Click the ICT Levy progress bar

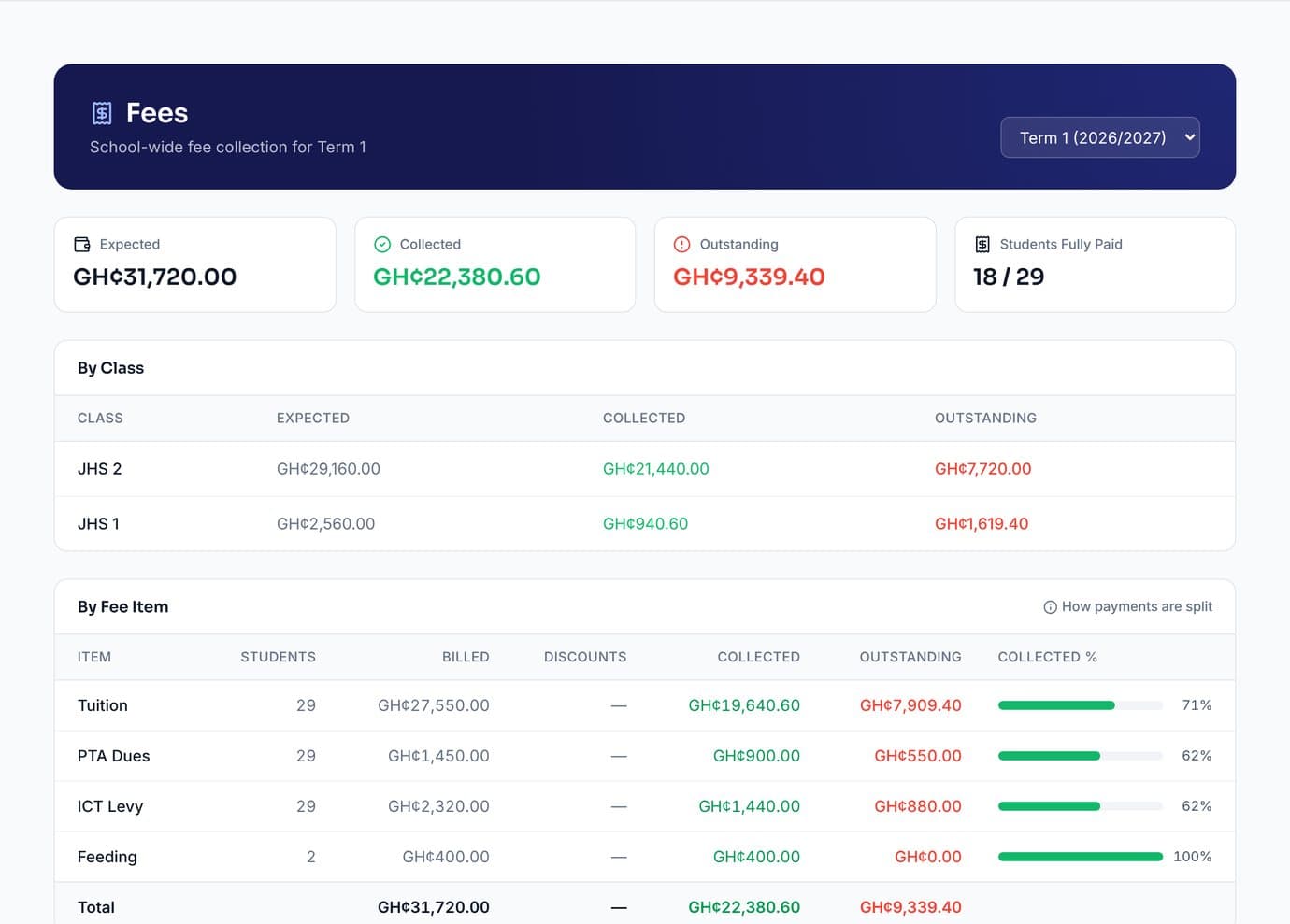pyautogui.click(x=1081, y=806)
